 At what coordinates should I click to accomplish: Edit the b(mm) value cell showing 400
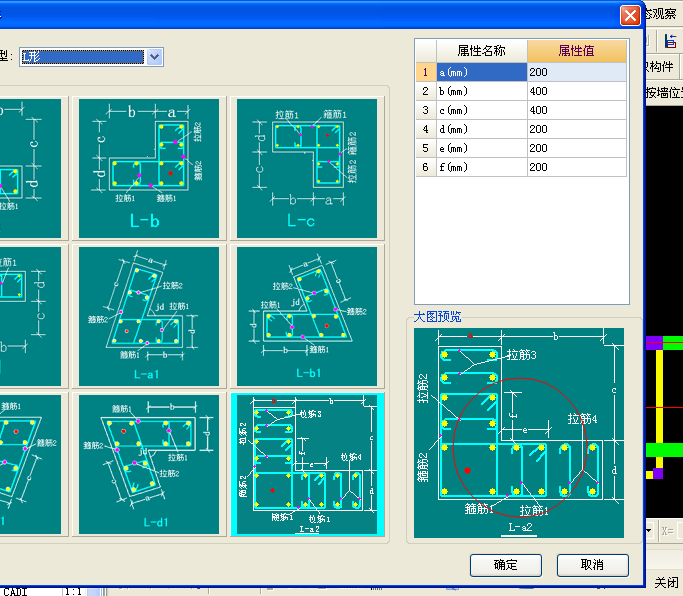[576, 91]
